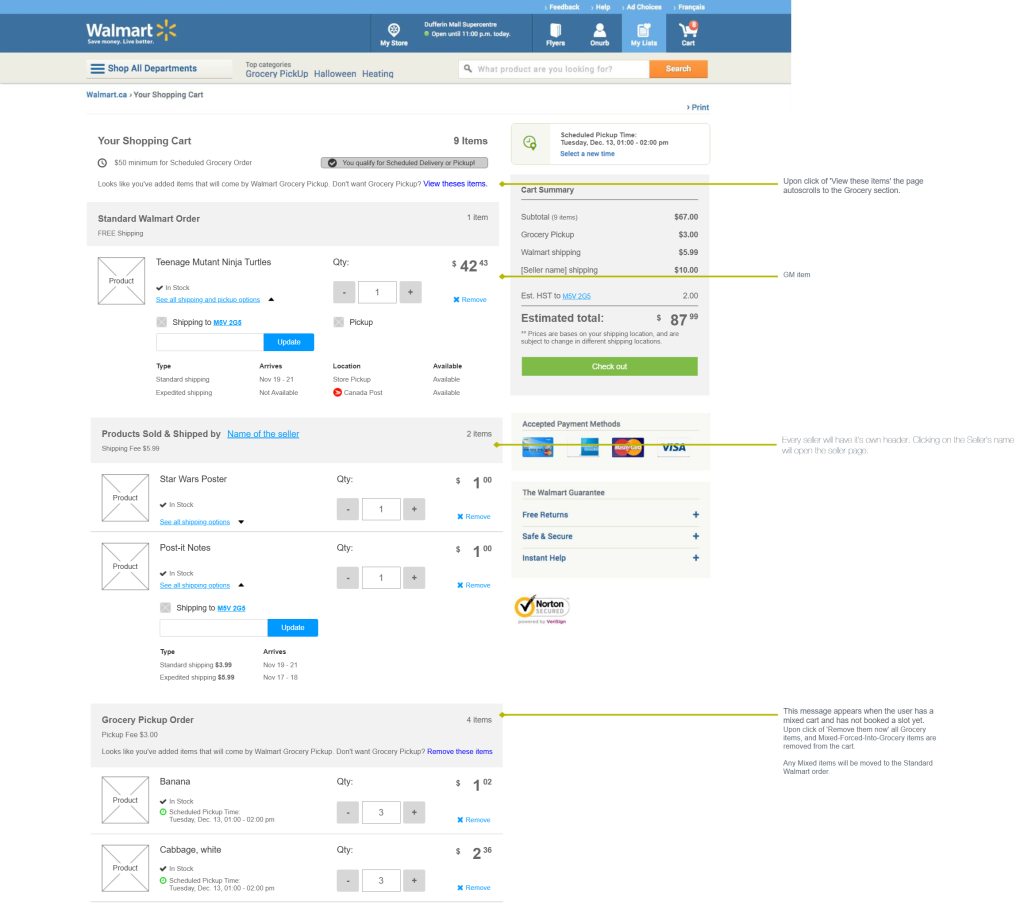Click the $50 minimum clock icon
Image resolution: width=1024 pixels, height=905 pixels.
103,163
